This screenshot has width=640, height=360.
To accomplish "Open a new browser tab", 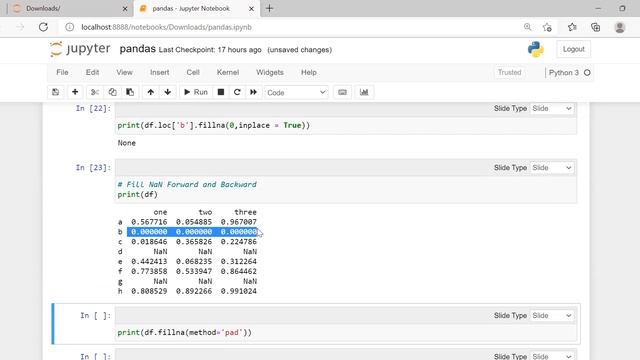I will pyautogui.click(x=269, y=8).
